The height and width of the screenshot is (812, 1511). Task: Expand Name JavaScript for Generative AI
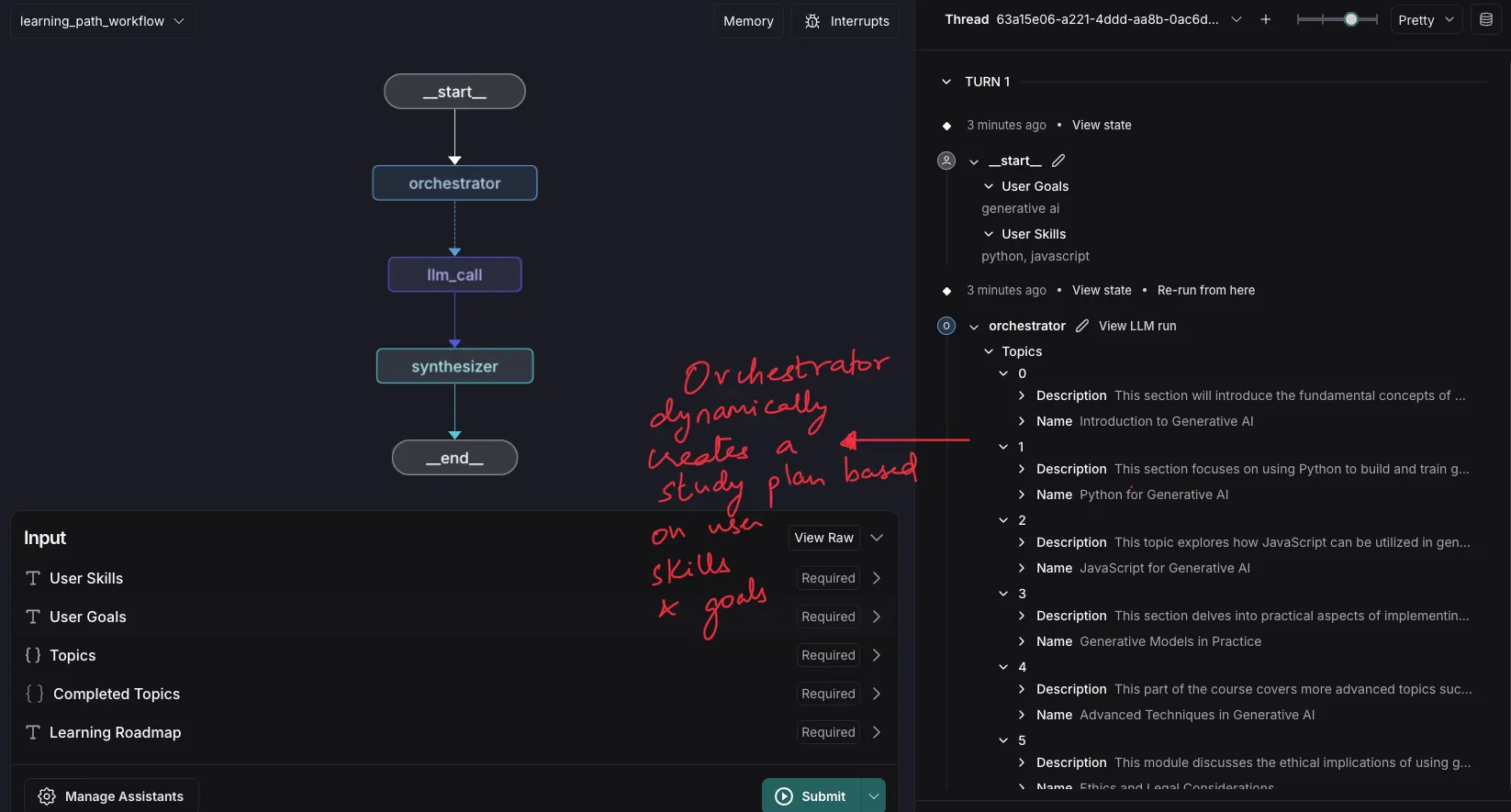click(x=1022, y=568)
